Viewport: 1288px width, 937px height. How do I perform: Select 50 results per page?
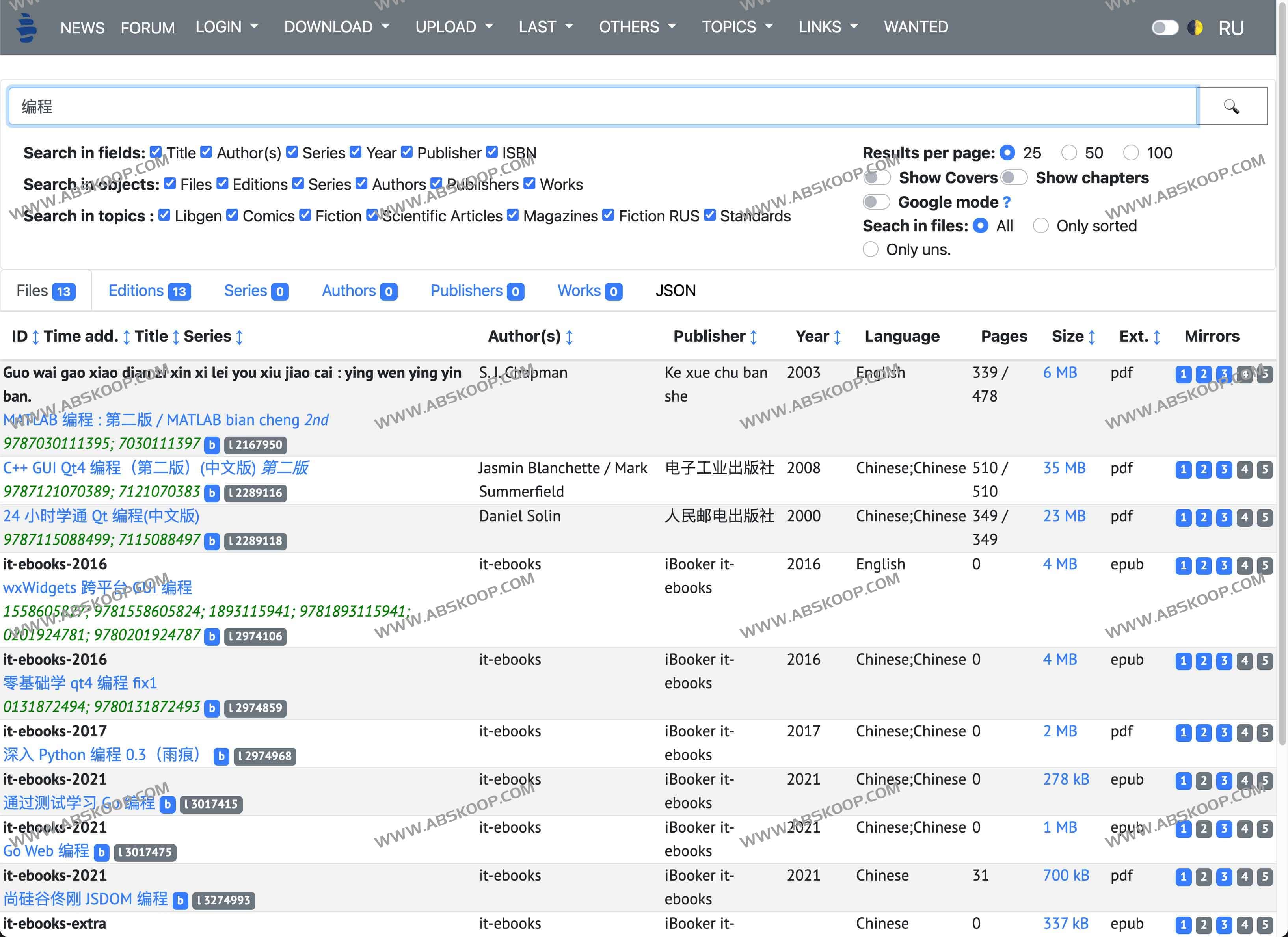(1069, 153)
